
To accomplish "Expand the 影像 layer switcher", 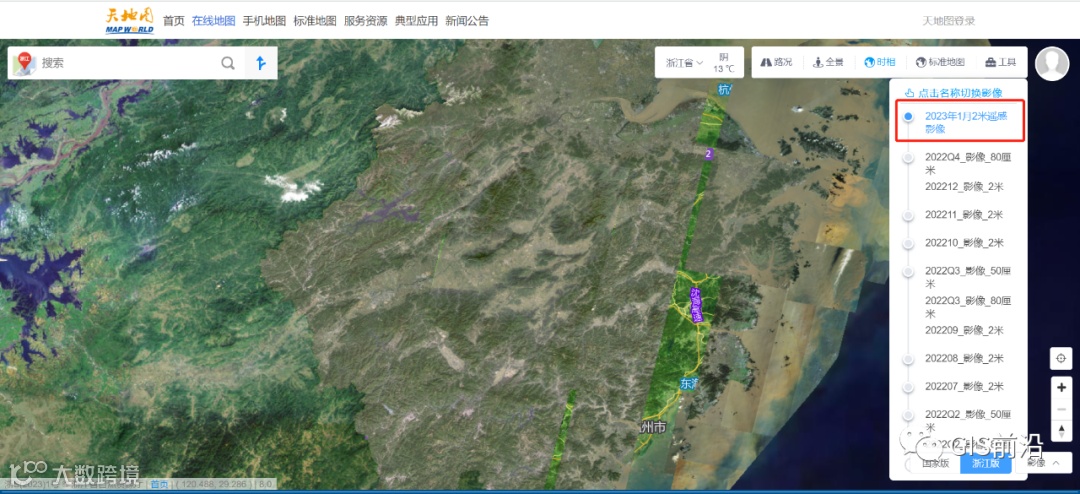I will [1043, 462].
